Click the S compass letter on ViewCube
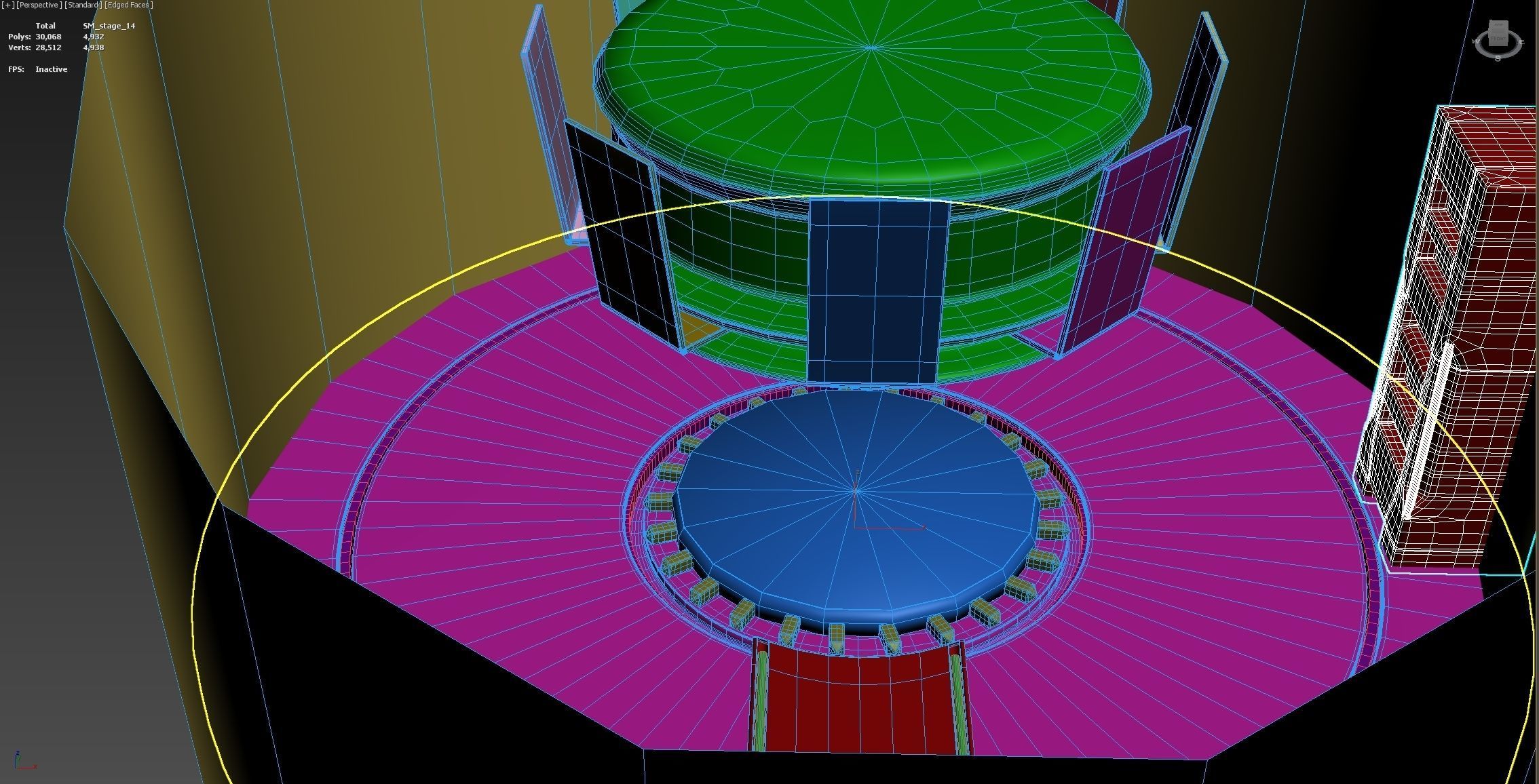Screen dimensions: 1539x784 tap(1498, 58)
